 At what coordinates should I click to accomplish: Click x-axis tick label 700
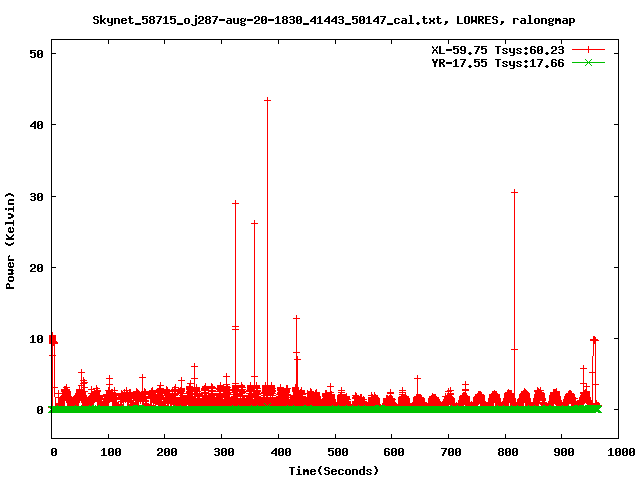451,452
